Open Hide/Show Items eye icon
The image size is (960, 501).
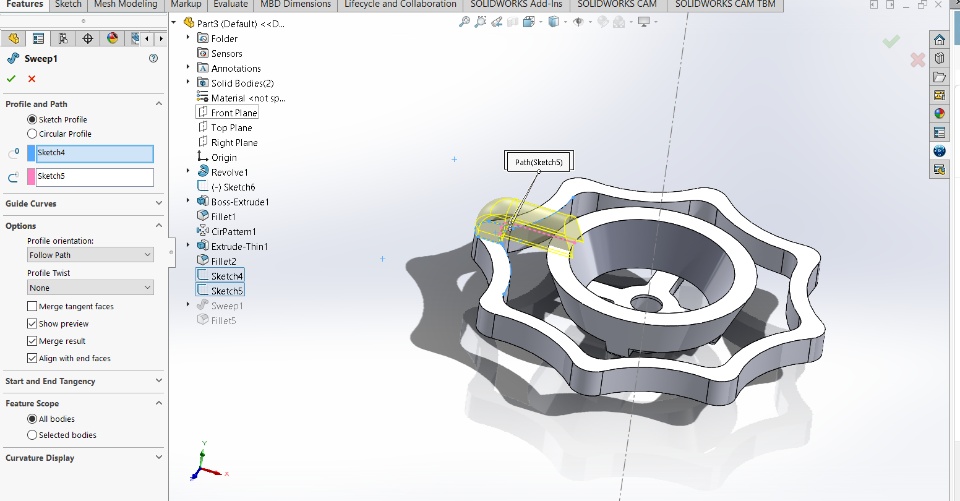click(577, 22)
